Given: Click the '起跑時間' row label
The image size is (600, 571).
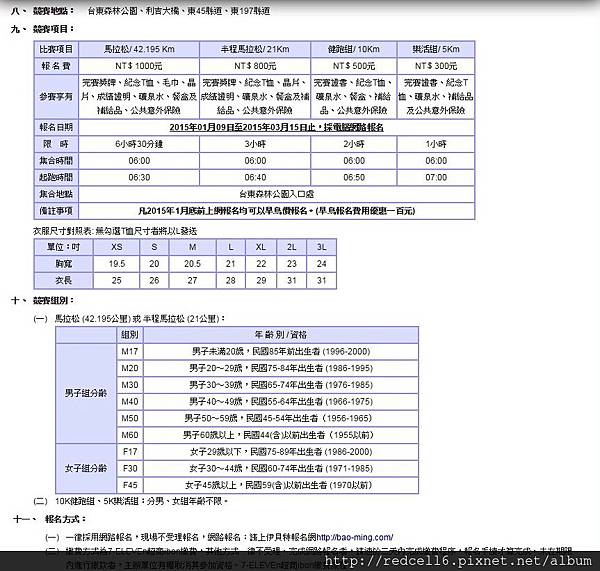Looking at the screenshot, I should click(56, 178).
